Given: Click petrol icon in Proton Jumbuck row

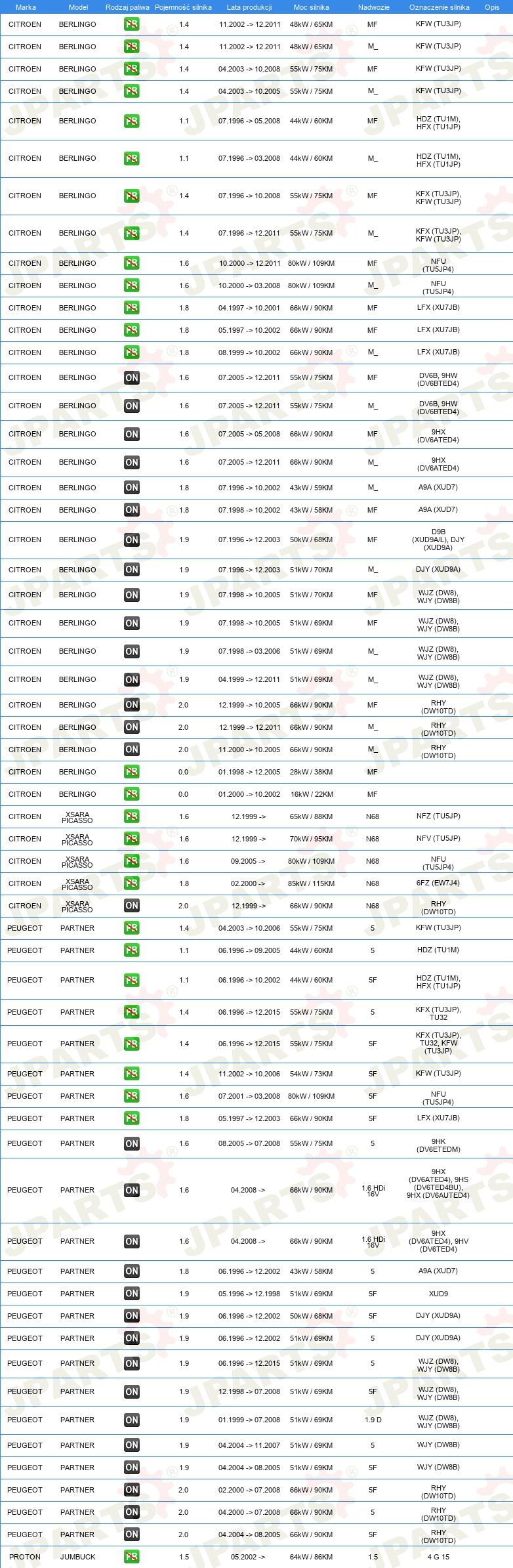Looking at the screenshot, I should point(131,1556).
